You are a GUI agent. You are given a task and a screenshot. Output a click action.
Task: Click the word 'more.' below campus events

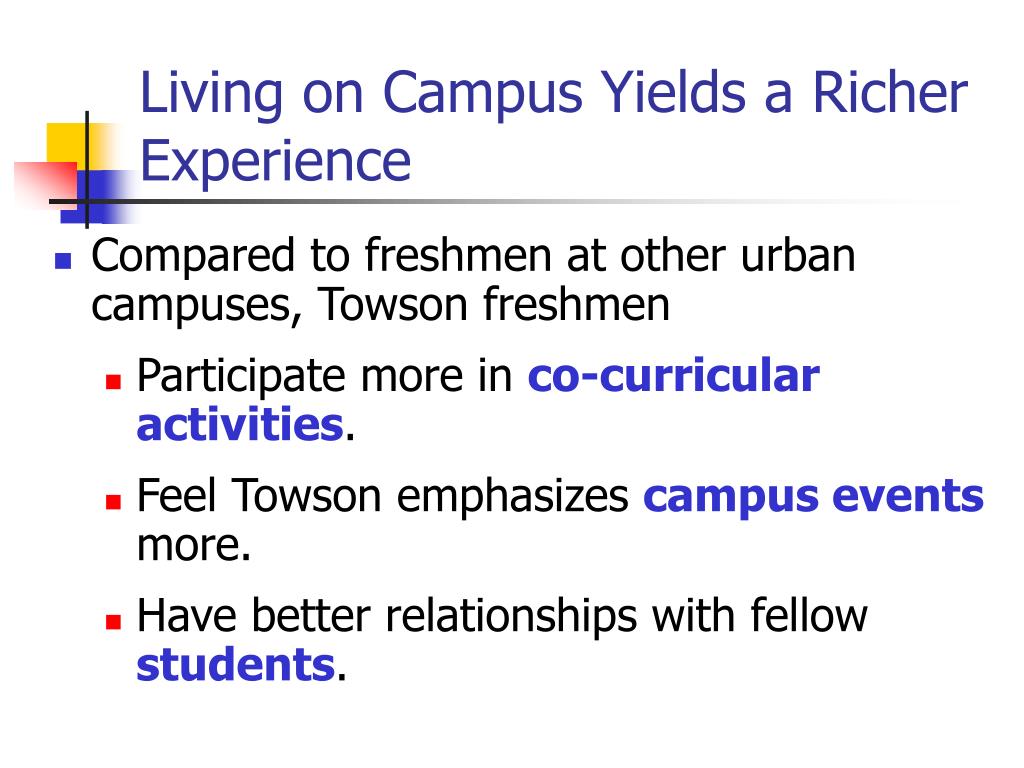click(x=194, y=546)
